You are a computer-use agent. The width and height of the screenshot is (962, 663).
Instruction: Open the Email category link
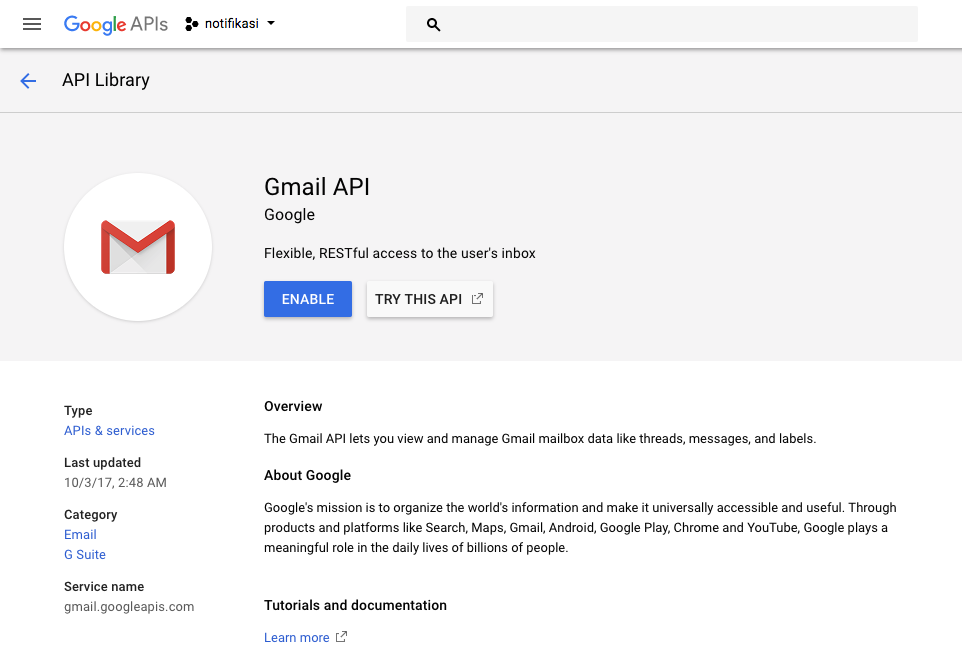coord(80,534)
